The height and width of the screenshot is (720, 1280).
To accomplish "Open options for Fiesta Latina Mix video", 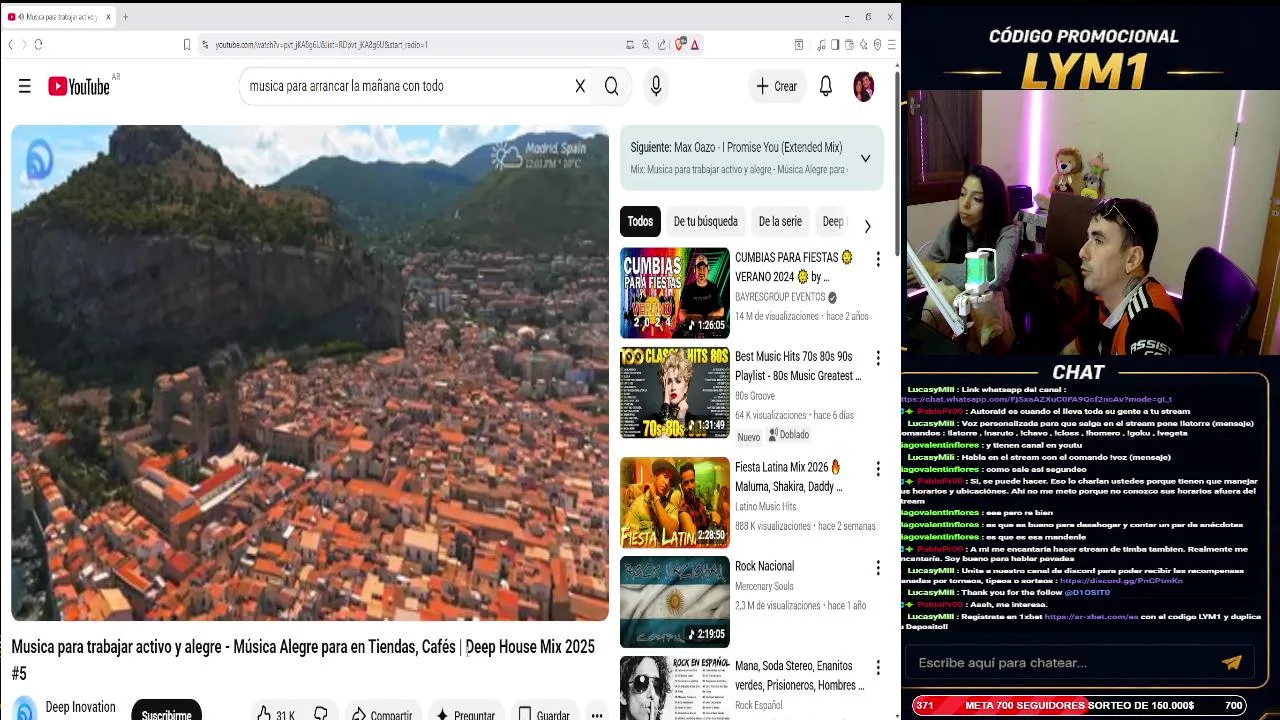I will [878, 469].
